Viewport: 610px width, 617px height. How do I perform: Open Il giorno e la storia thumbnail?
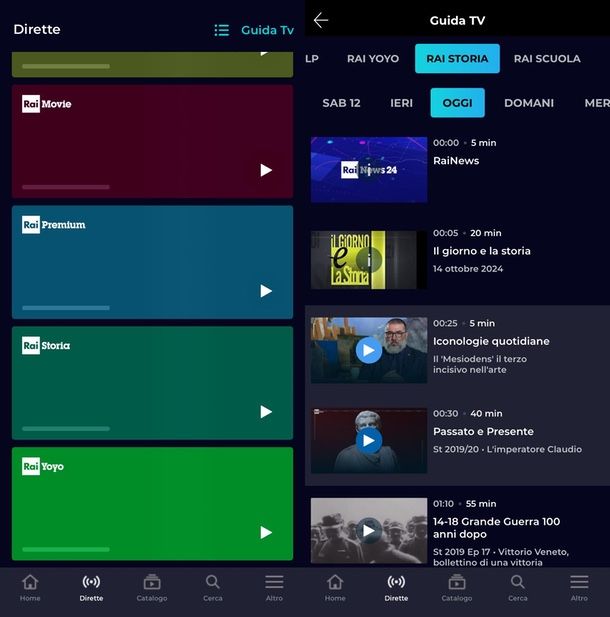coord(369,260)
